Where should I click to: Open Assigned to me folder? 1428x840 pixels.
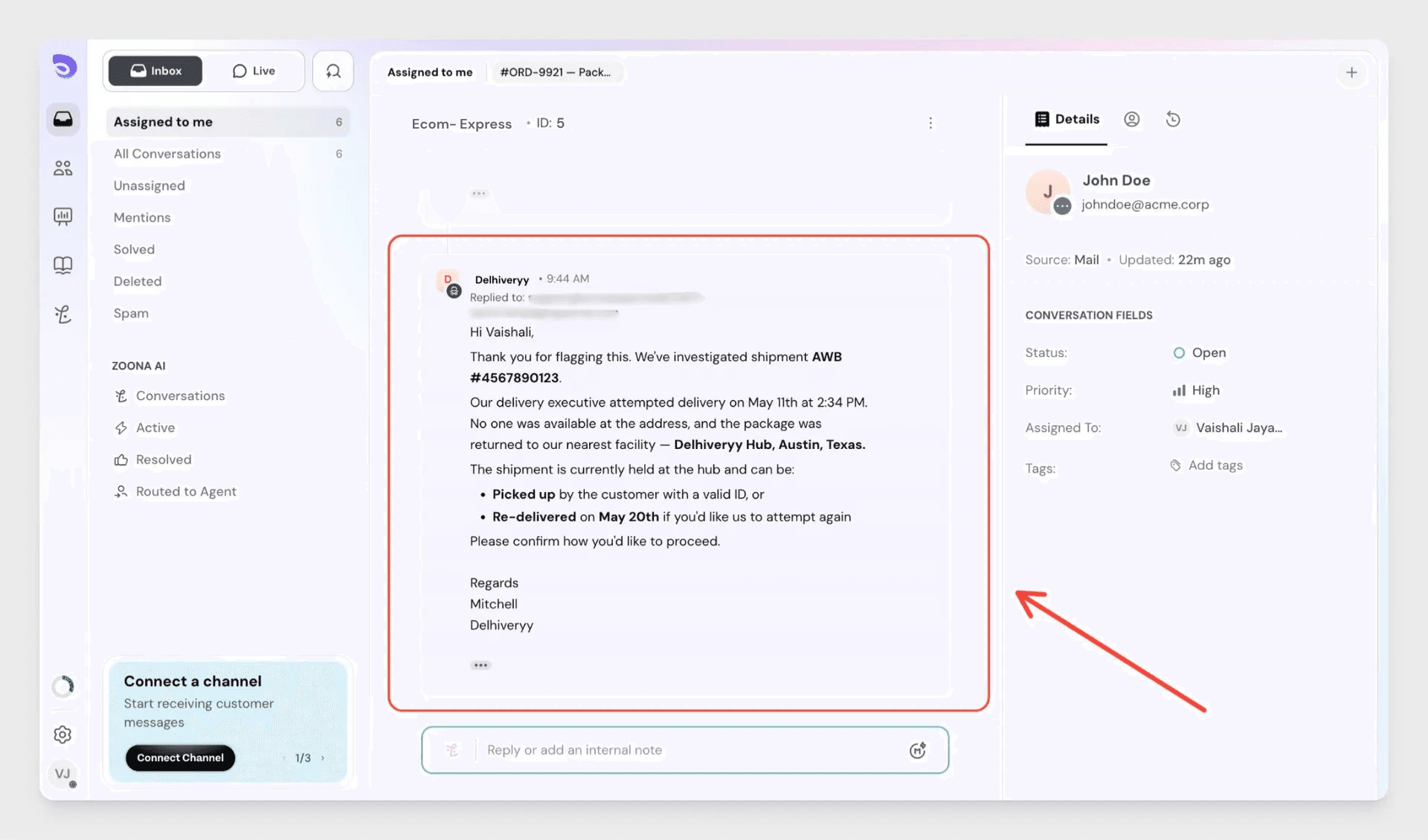click(x=228, y=122)
